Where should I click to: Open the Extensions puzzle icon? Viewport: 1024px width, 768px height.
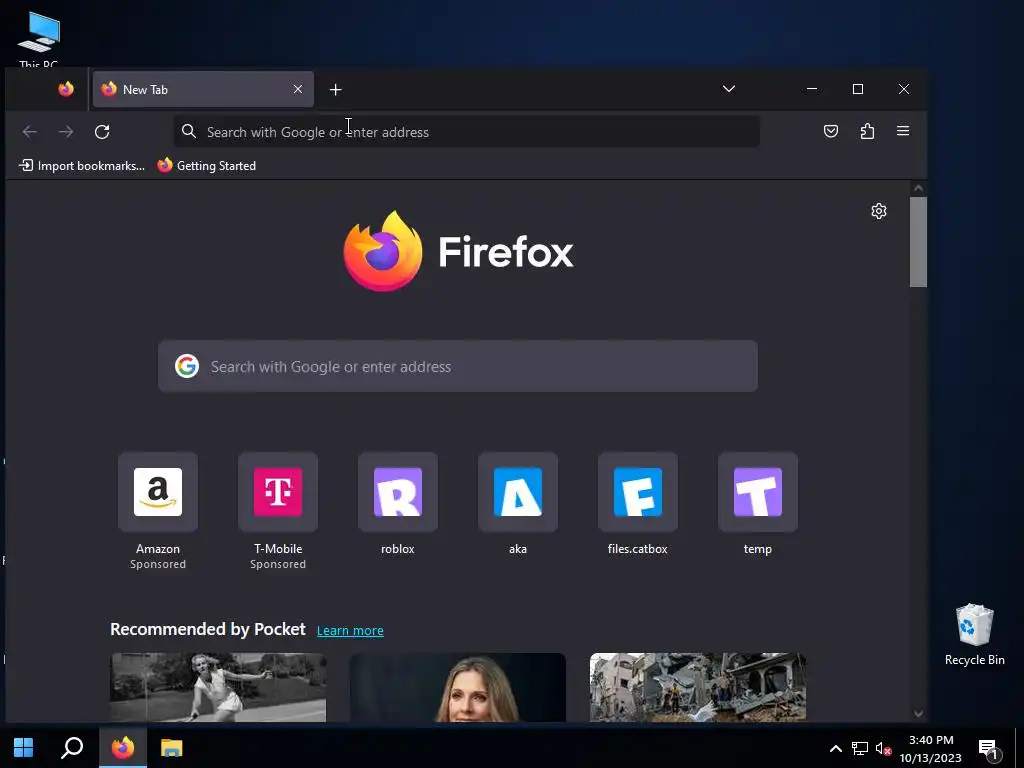pyautogui.click(x=867, y=131)
